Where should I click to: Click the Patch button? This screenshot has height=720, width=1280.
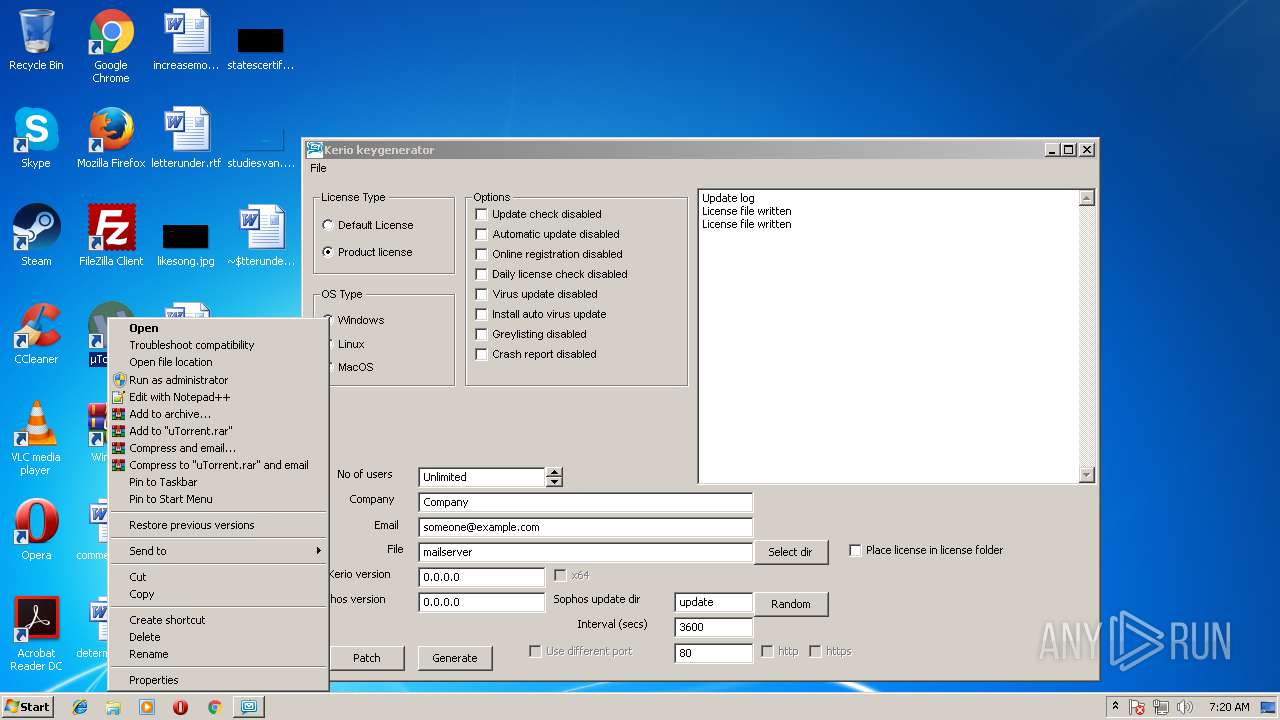tap(367, 658)
